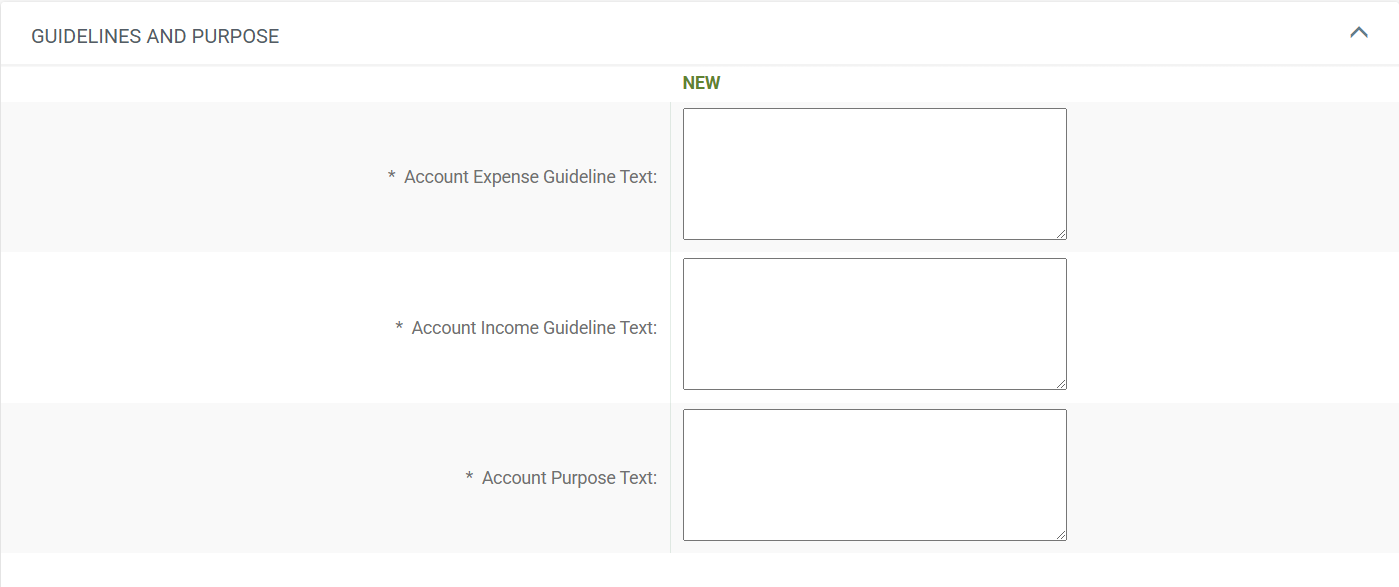1399x587 pixels.
Task: Click blank row space right of Income Guideline box
Action: (1230, 327)
